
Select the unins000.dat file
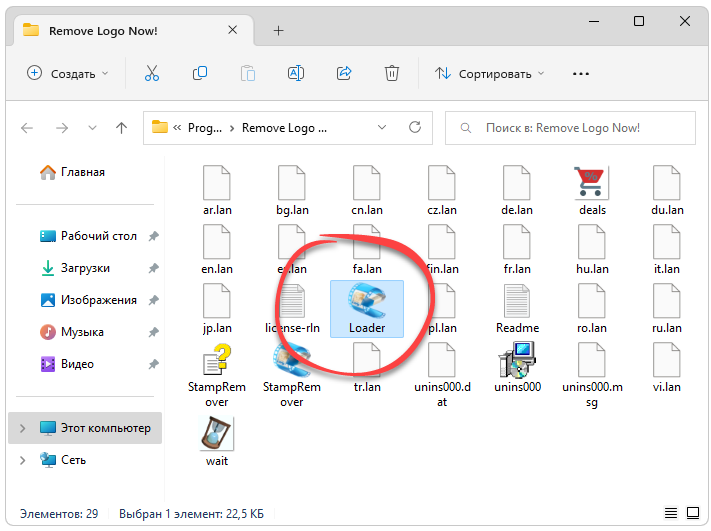(442, 376)
